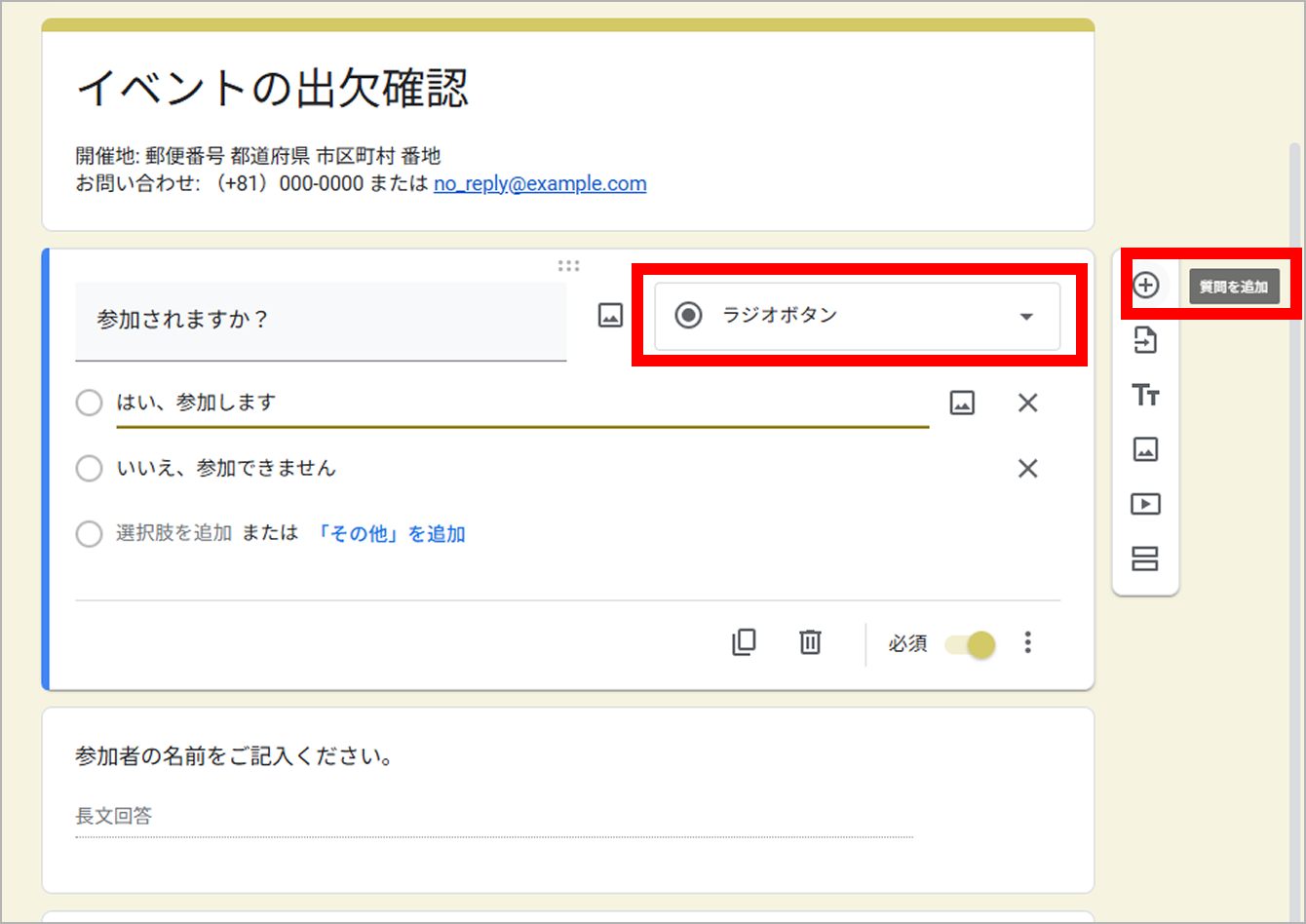Viewport: 1306px width, 924px height.
Task: Open the question's three-dot more options menu
Action: point(1027,642)
